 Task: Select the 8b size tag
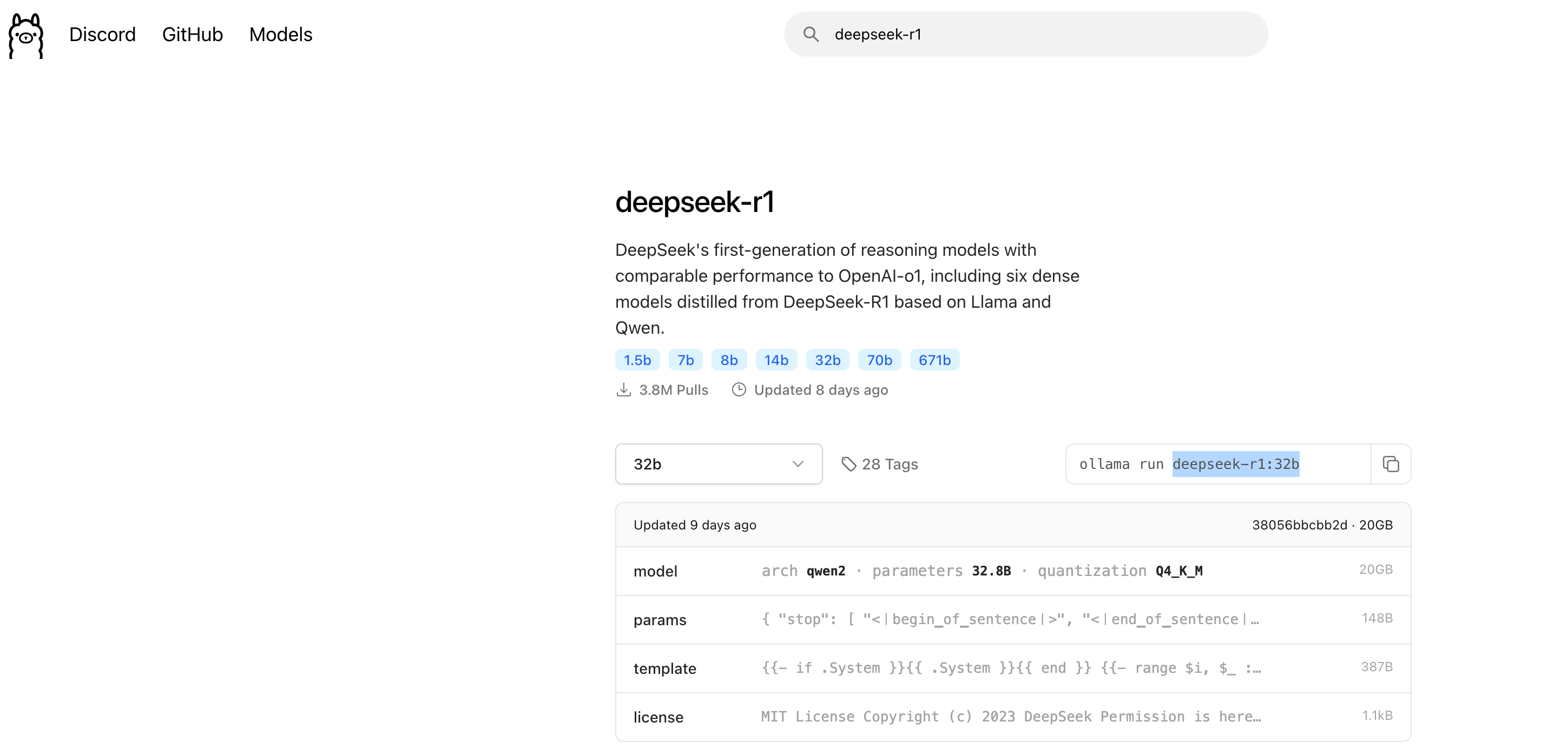pyautogui.click(x=729, y=360)
